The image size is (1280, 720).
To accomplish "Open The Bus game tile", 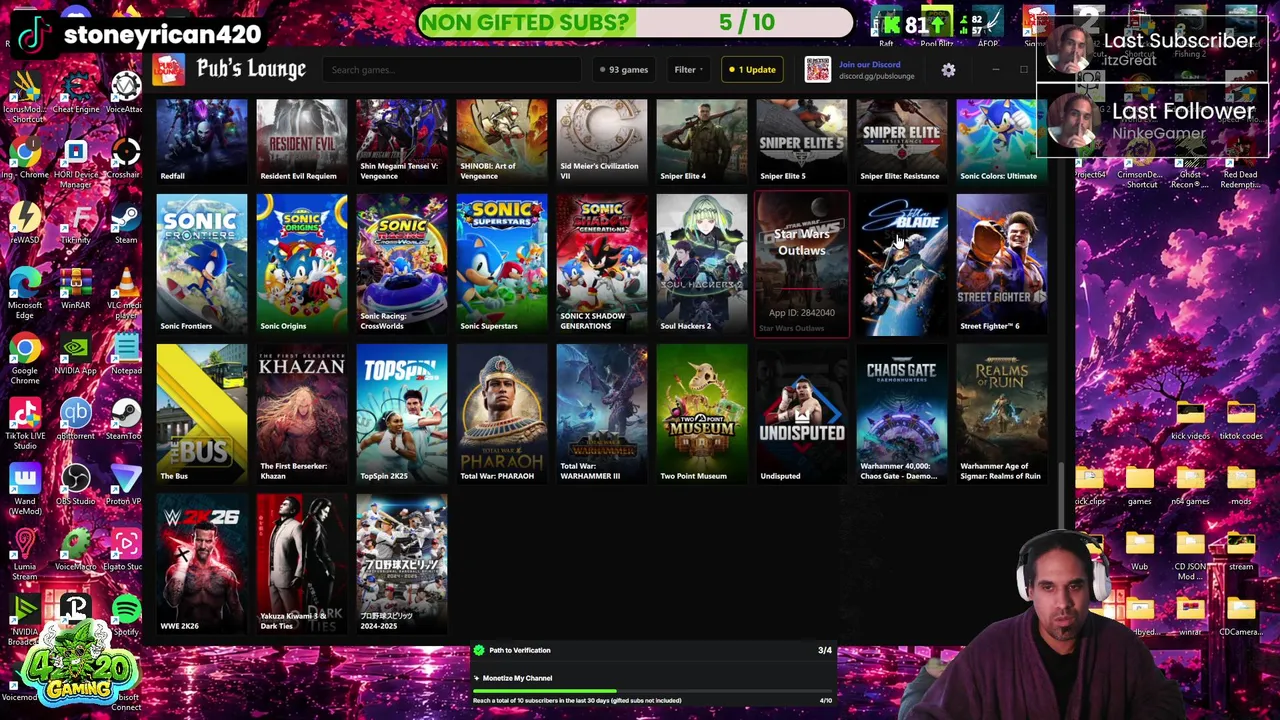I will (x=201, y=414).
